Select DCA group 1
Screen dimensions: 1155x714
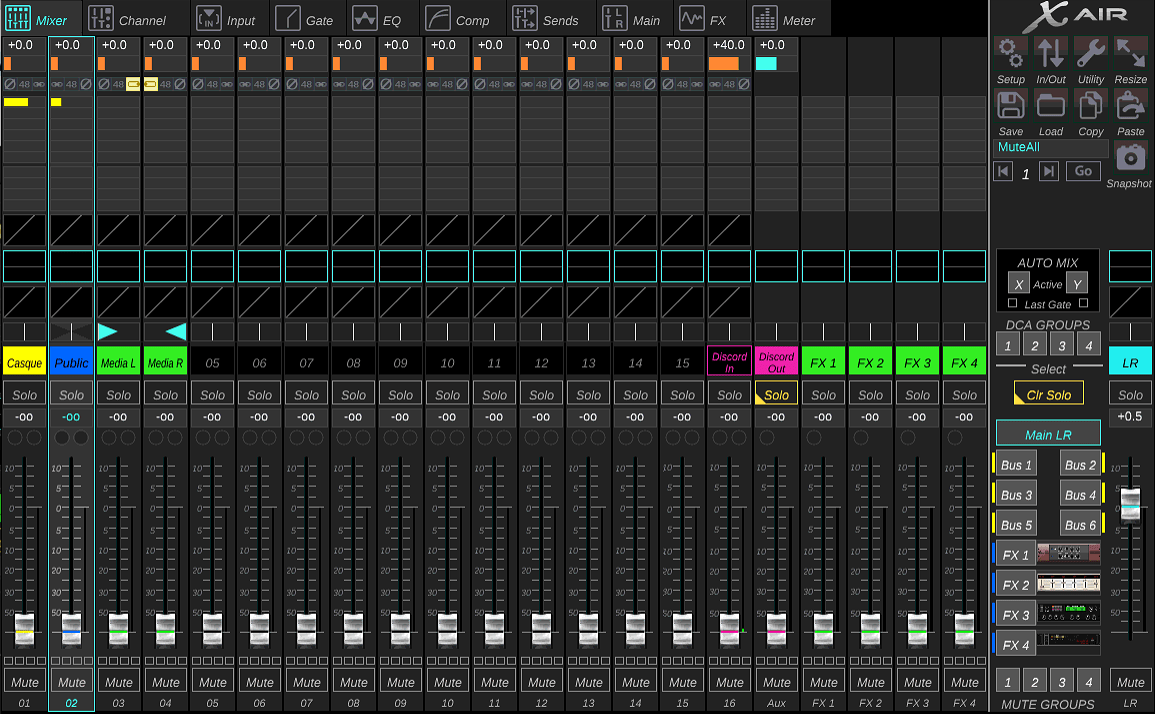point(1008,344)
